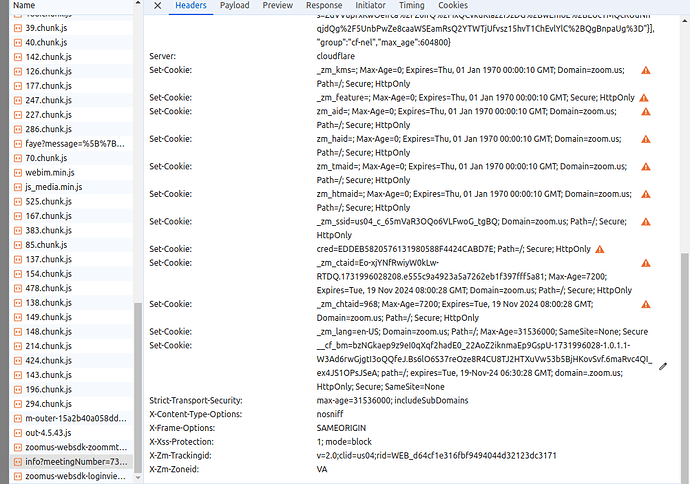The image size is (690, 484).
Task: Click warning icon for zm_haid cookie
Action: [x=646, y=139]
